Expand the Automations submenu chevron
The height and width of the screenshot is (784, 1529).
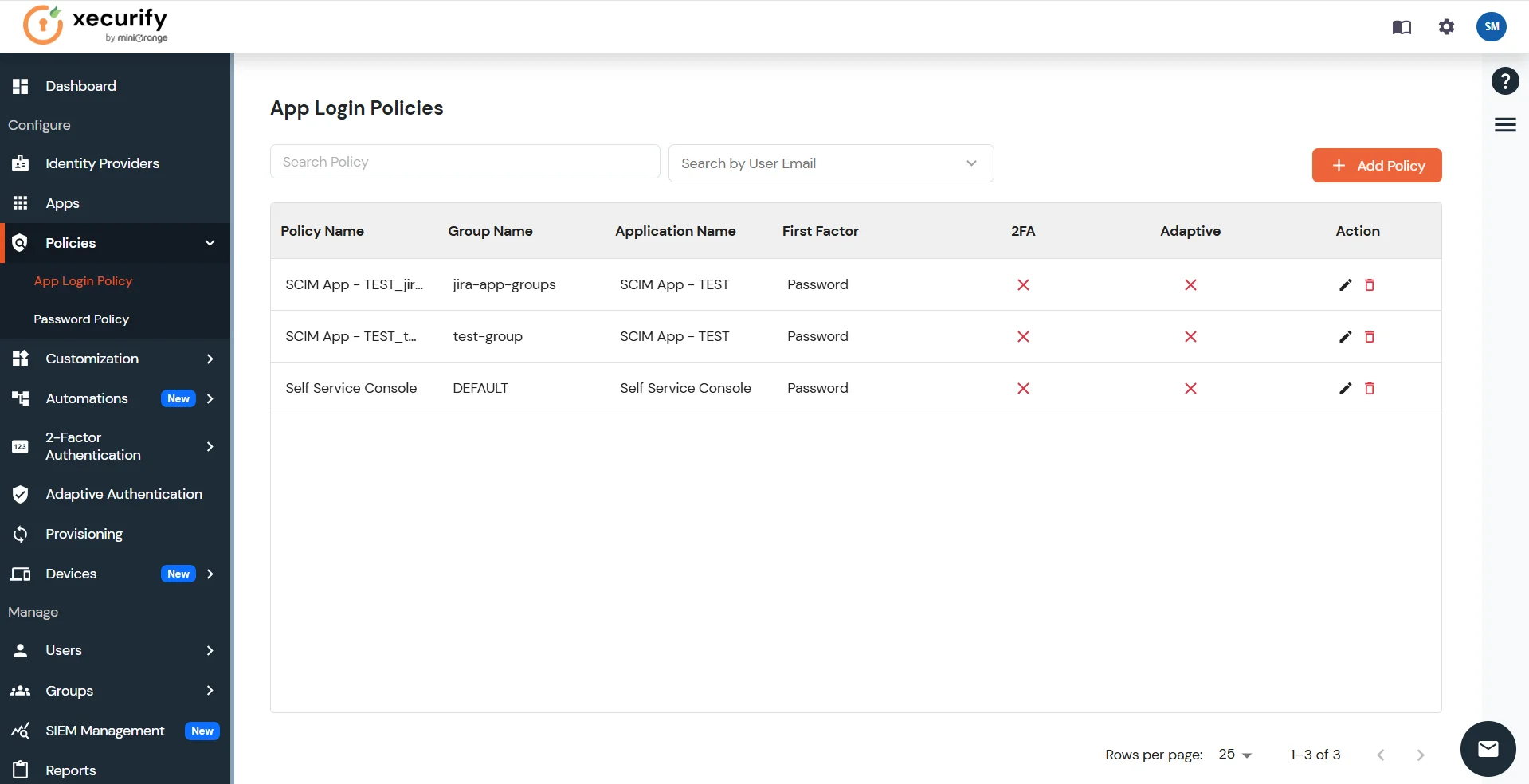210,398
